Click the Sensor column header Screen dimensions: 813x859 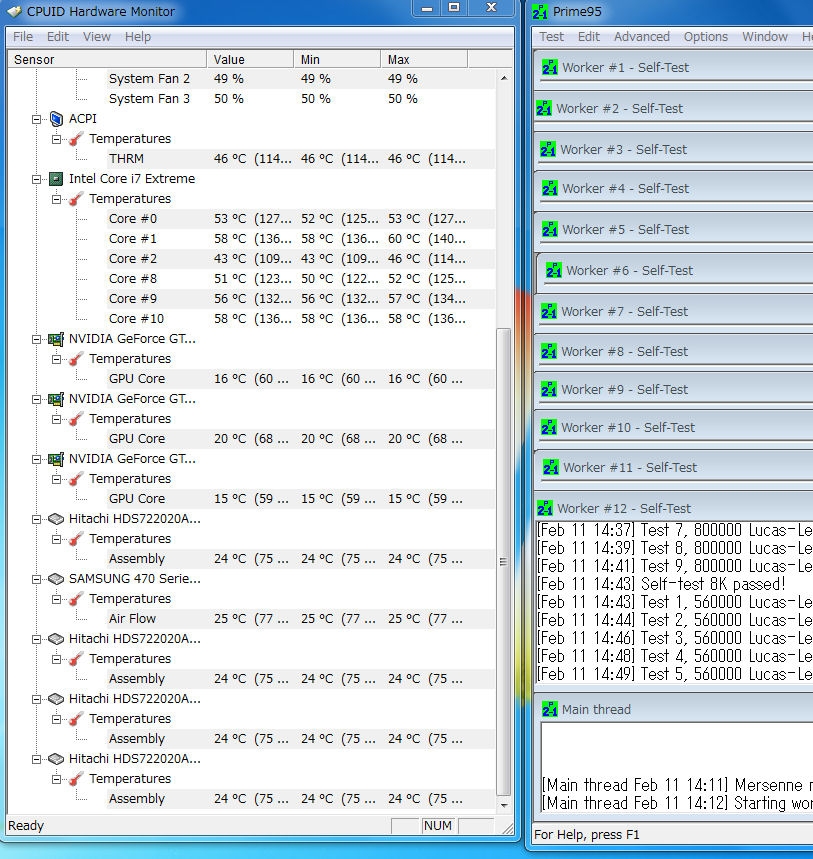106,59
